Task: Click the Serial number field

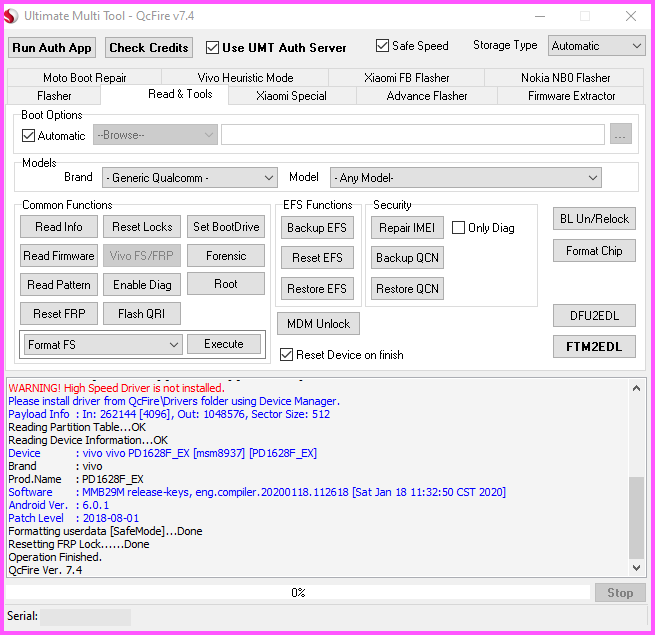Action: (x=86, y=617)
